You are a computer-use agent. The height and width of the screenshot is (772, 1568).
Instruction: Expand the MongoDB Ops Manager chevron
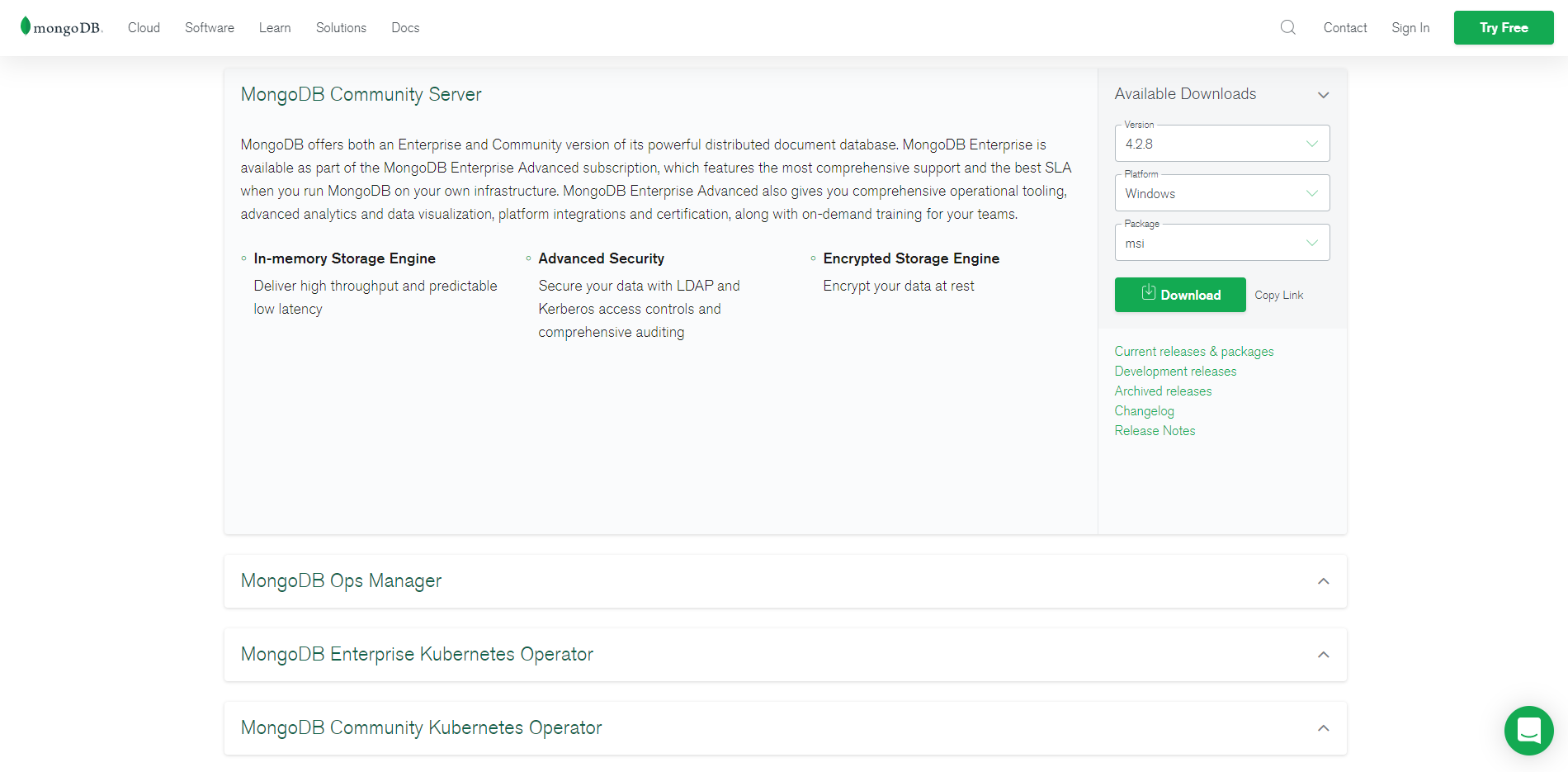(x=1324, y=581)
